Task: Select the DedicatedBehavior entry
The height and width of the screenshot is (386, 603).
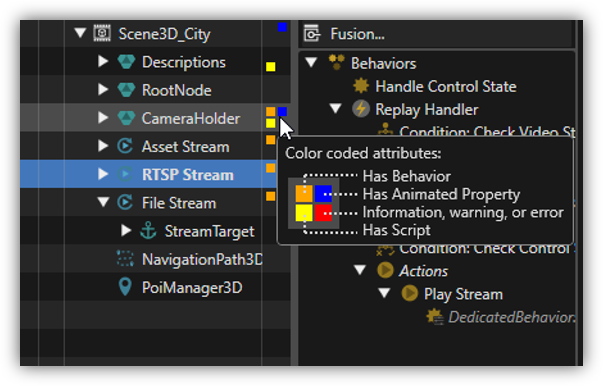Action: coord(511,317)
